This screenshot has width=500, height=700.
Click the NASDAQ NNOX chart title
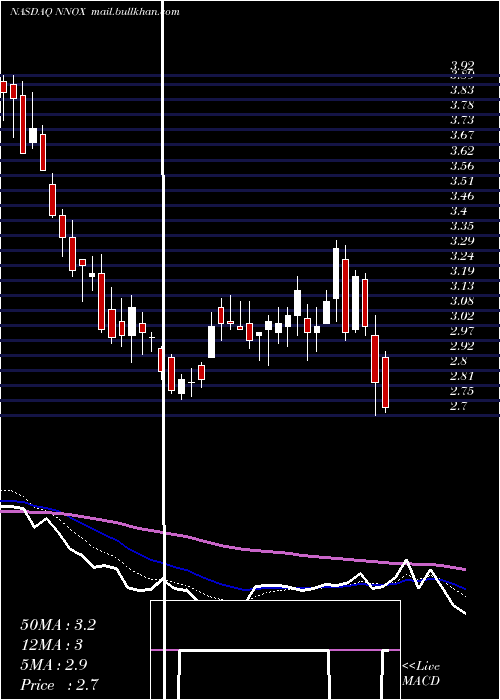click(49, 12)
